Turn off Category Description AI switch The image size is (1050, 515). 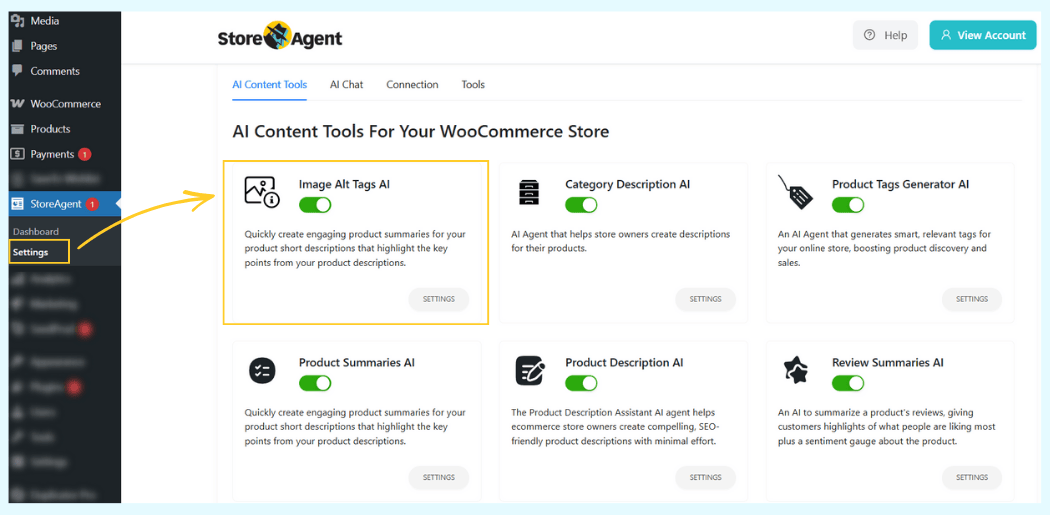(x=581, y=205)
